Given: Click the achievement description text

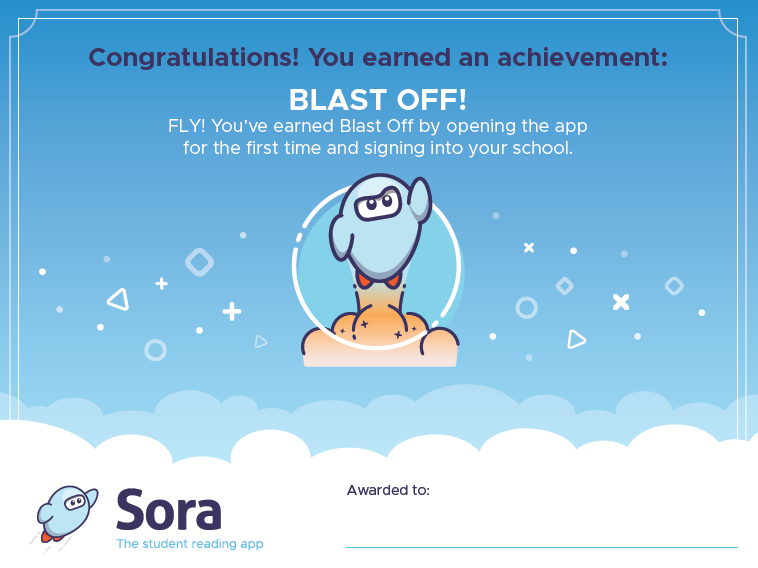Looking at the screenshot, I should click(x=378, y=137).
